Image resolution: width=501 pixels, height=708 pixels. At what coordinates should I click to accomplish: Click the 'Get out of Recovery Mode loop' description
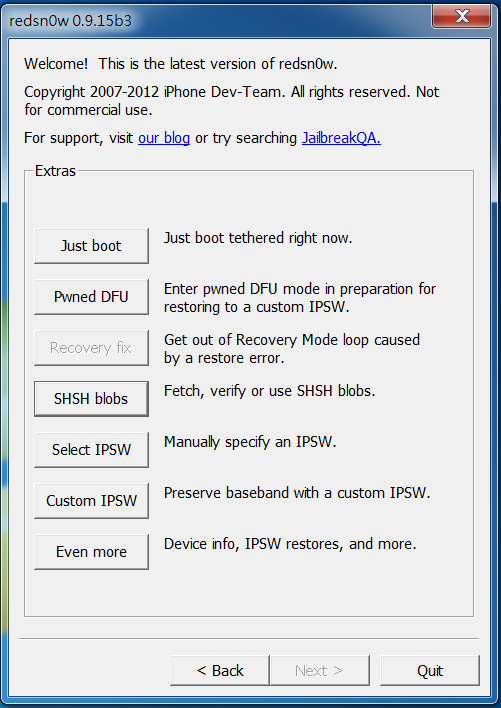click(x=292, y=349)
